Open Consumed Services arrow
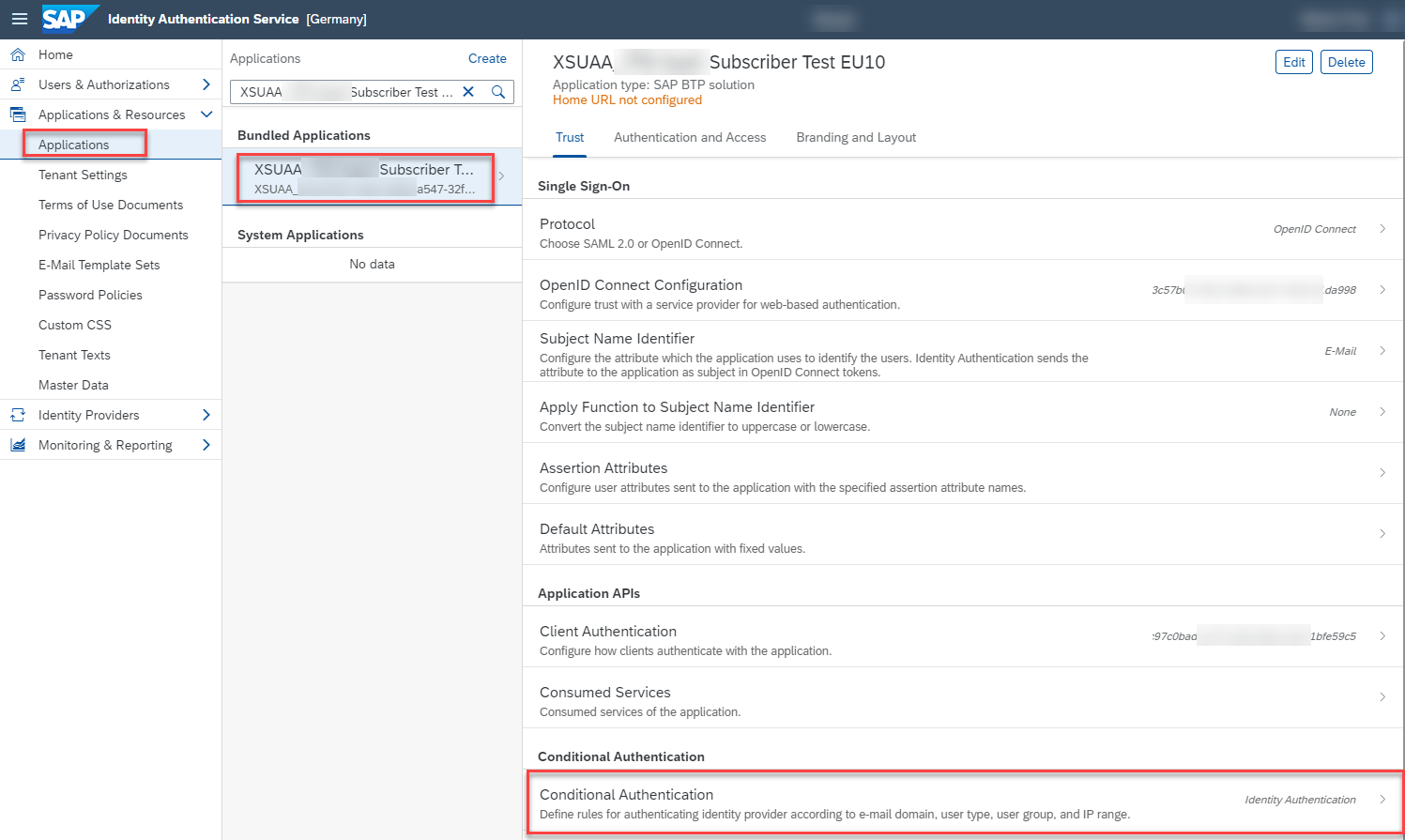Image resolution: width=1405 pixels, height=840 pixels. tap(1382, 697)
